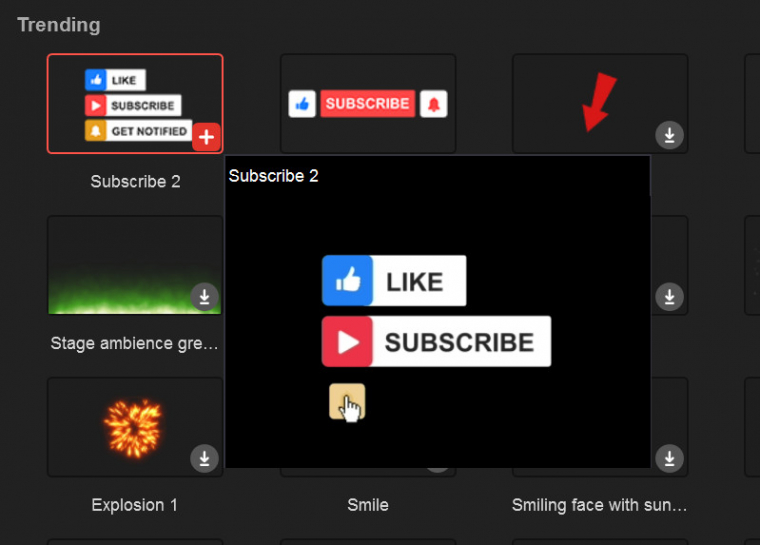This screenshot has width=760, height=545.
Task: Click the Trending section heading
Action: click(59, 25)
